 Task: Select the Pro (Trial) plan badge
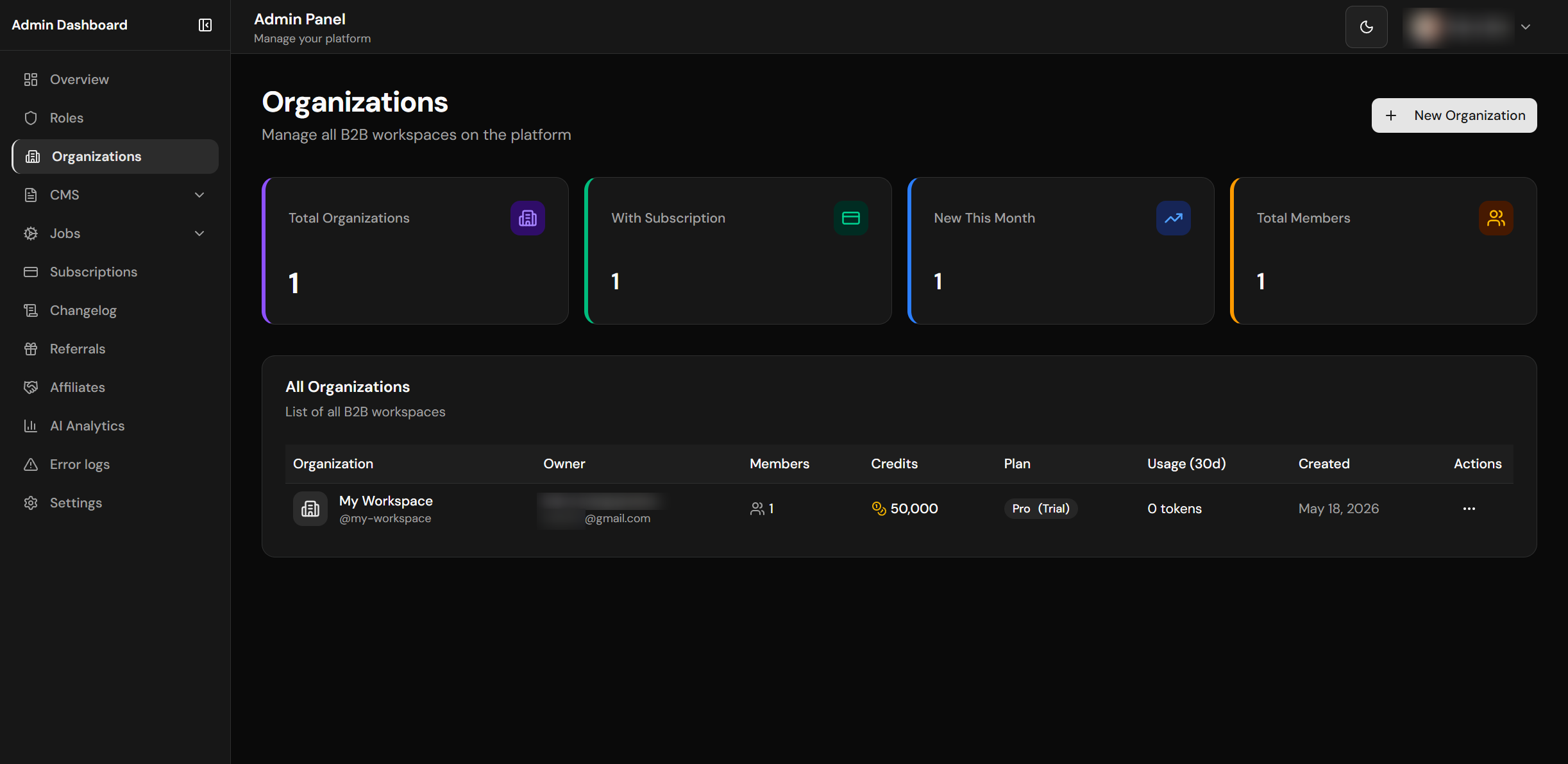tap(1040, 509)
